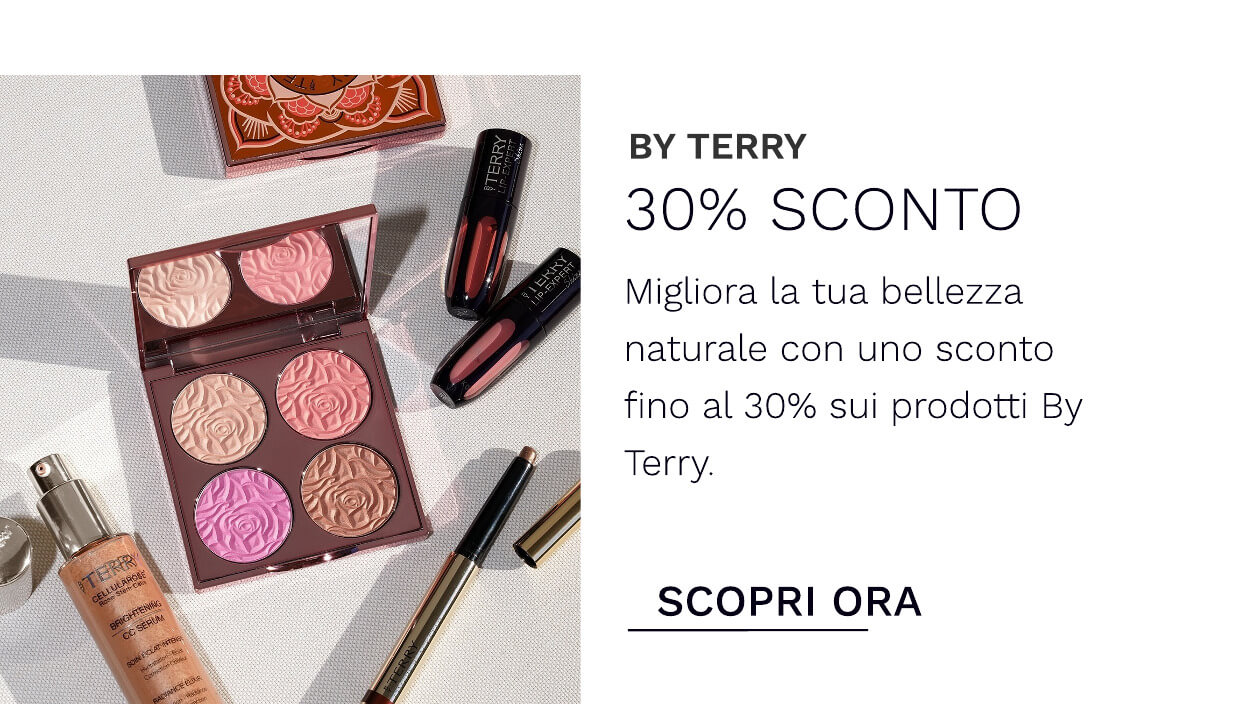Image resolution: width=1250 pixels, height=704 pixels.
Task: Select the lower Lip Expert lipstick tube
Action: point(505,329)
